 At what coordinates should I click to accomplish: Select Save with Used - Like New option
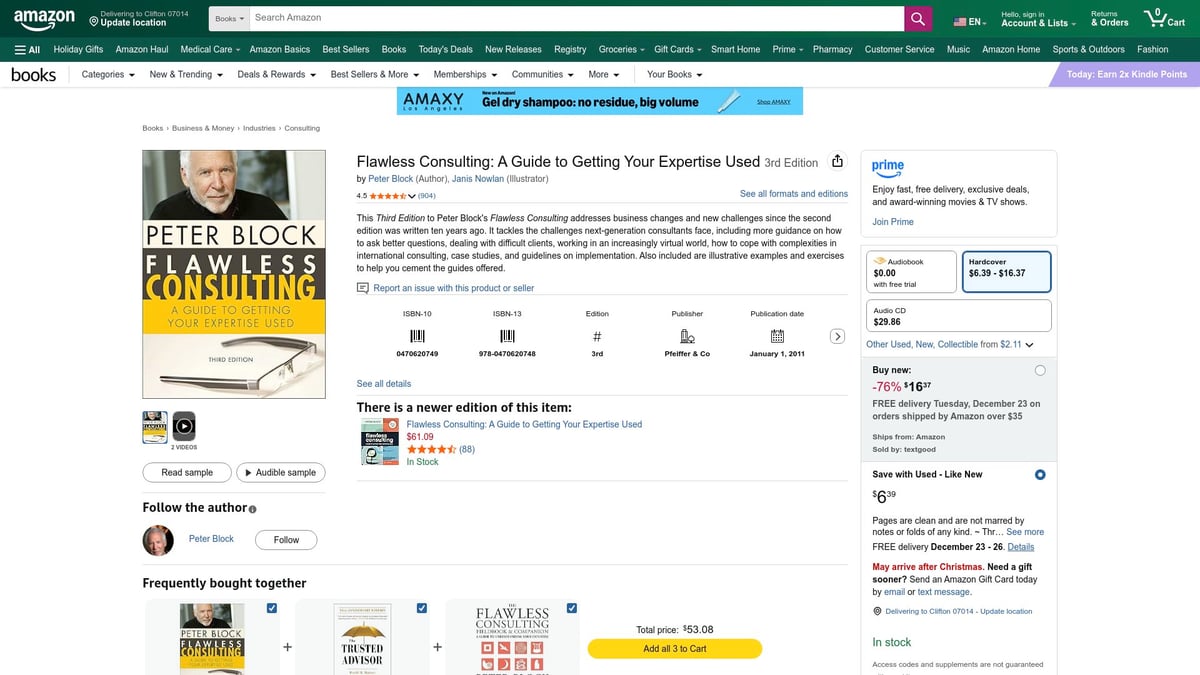(x=1039, y=474)
